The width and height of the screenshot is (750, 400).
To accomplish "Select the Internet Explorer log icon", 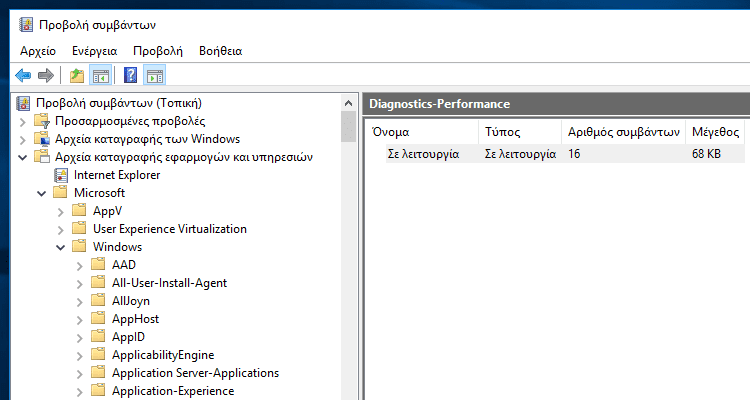I will click(61, 175).
